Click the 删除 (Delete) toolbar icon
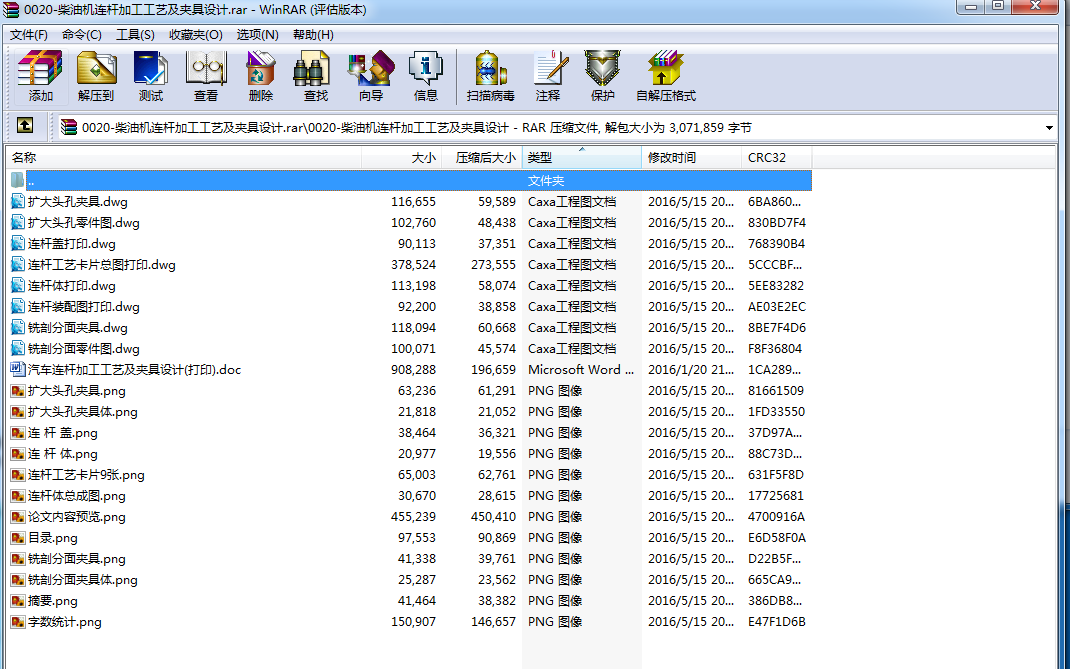The height and width of the screenshot is (669, 1070). pos(261,76)
